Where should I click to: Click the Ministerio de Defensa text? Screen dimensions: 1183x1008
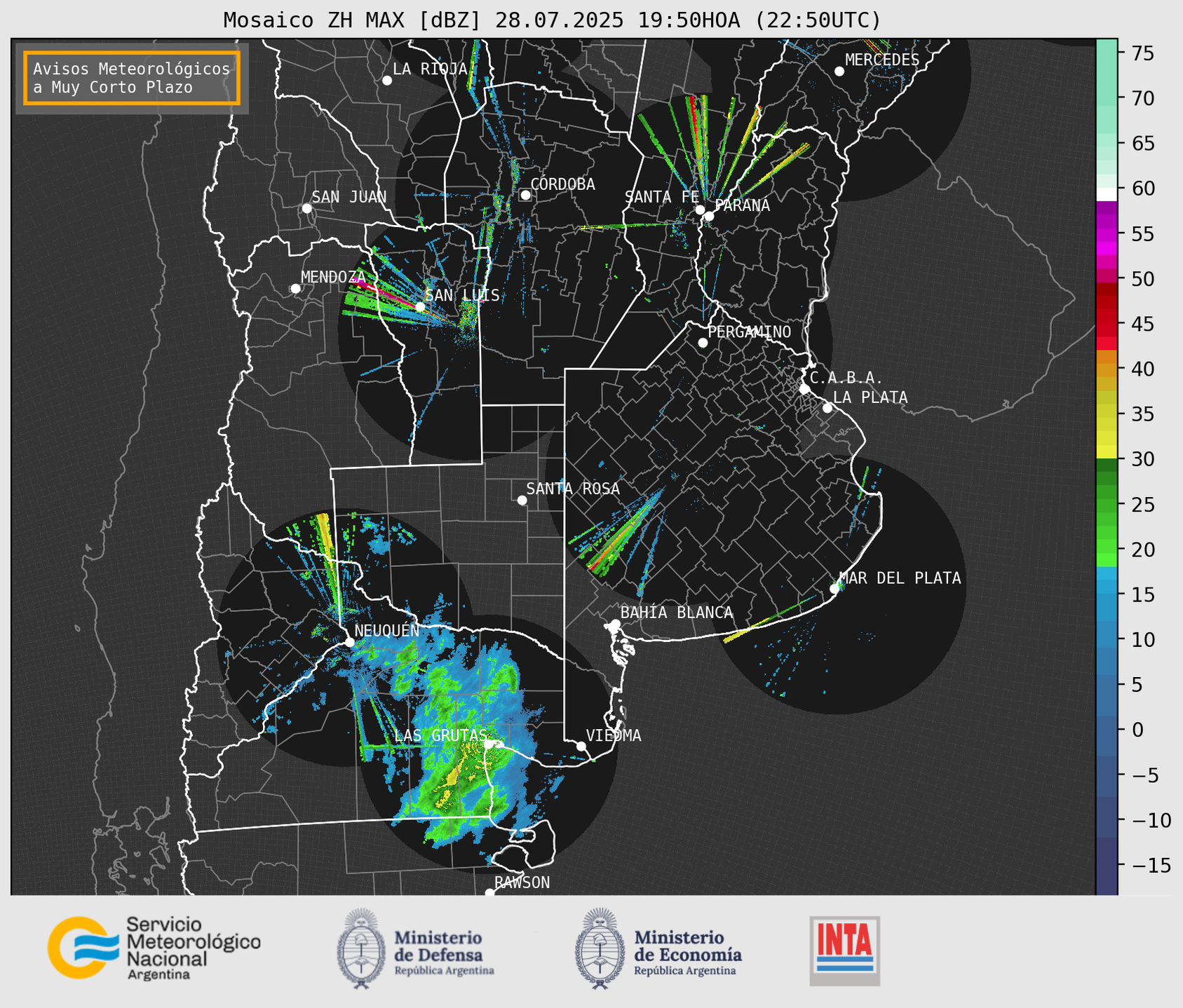444,952
